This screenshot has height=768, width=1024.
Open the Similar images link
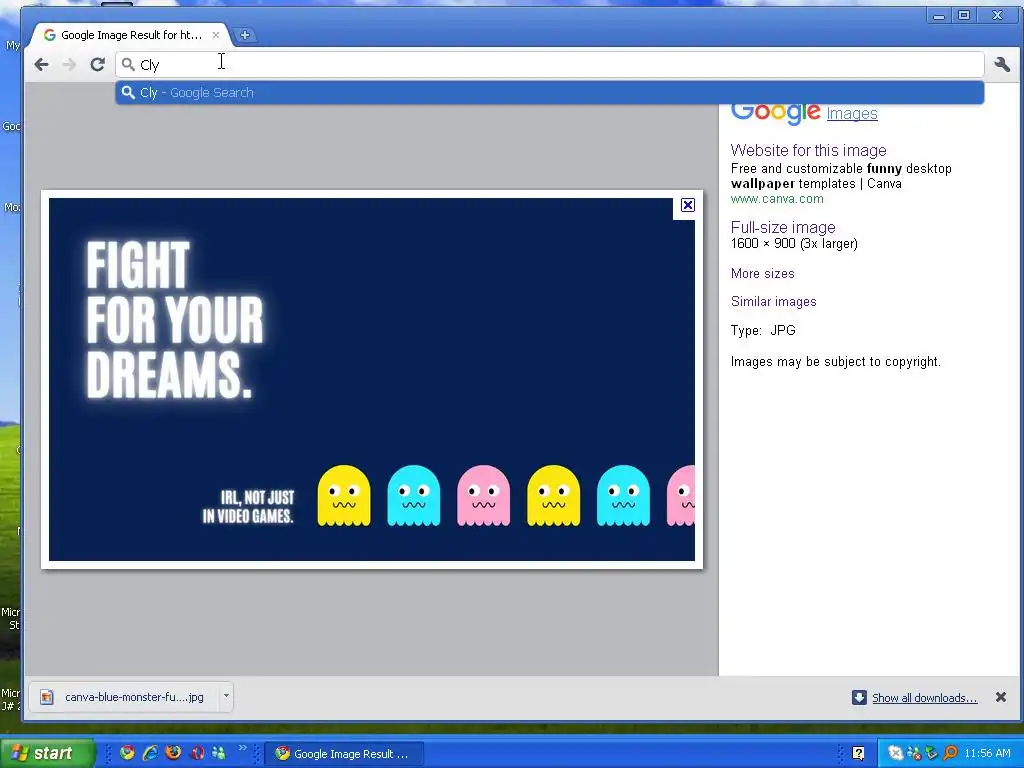click(774, 302)
